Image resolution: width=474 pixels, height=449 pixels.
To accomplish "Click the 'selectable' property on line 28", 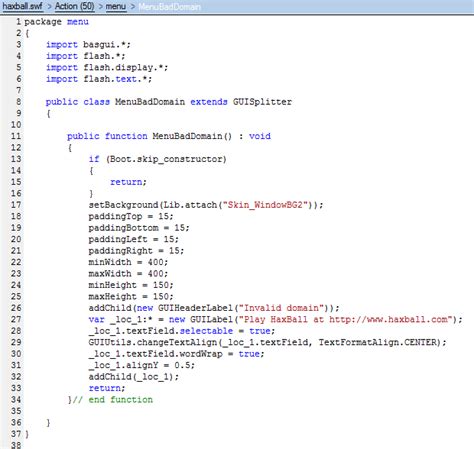I will (206, 331).
